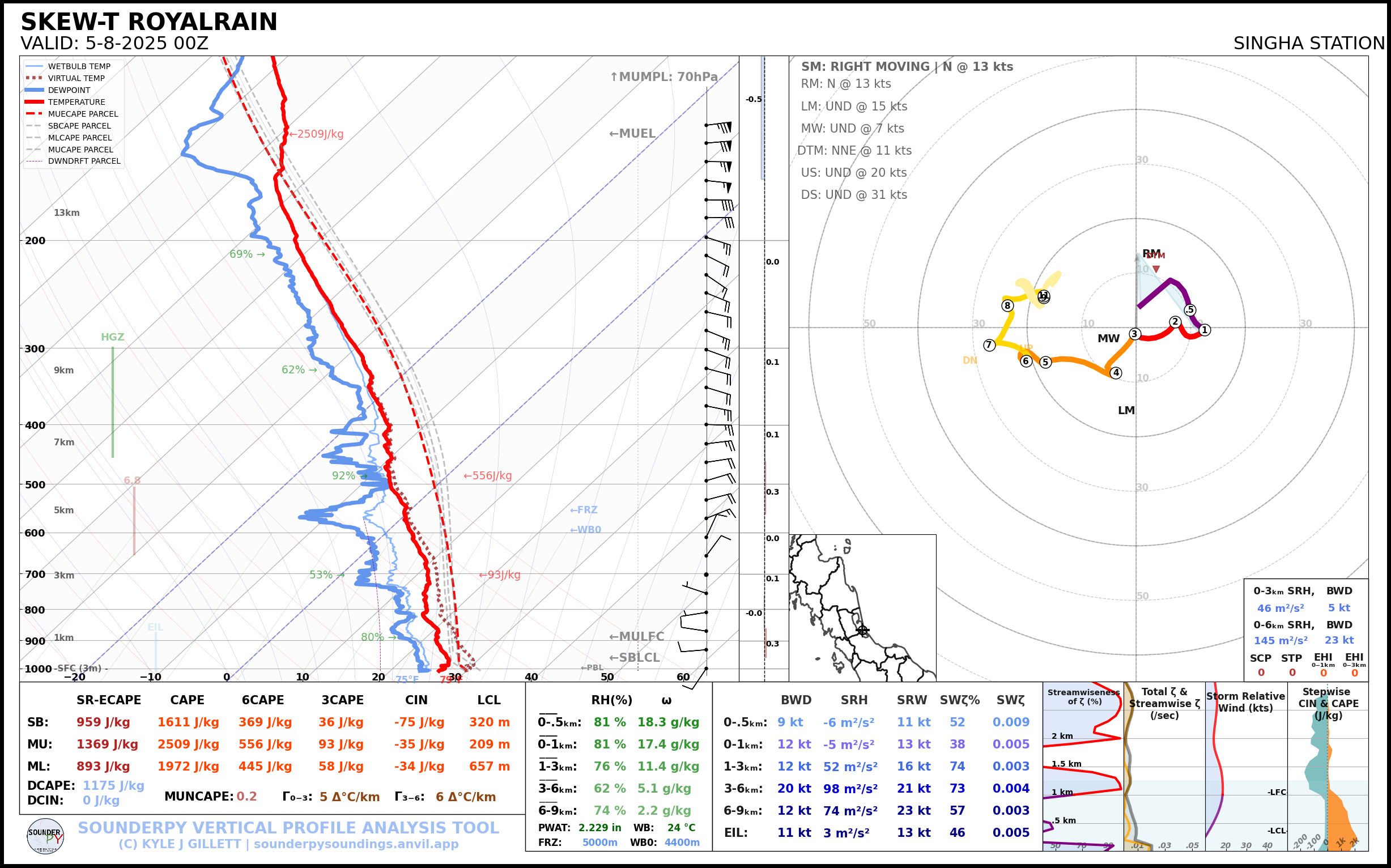Viewport: 1391px width, 868px height.
Task: Click the hodograph height marker labeled 8
Action: click(1007, 305)
